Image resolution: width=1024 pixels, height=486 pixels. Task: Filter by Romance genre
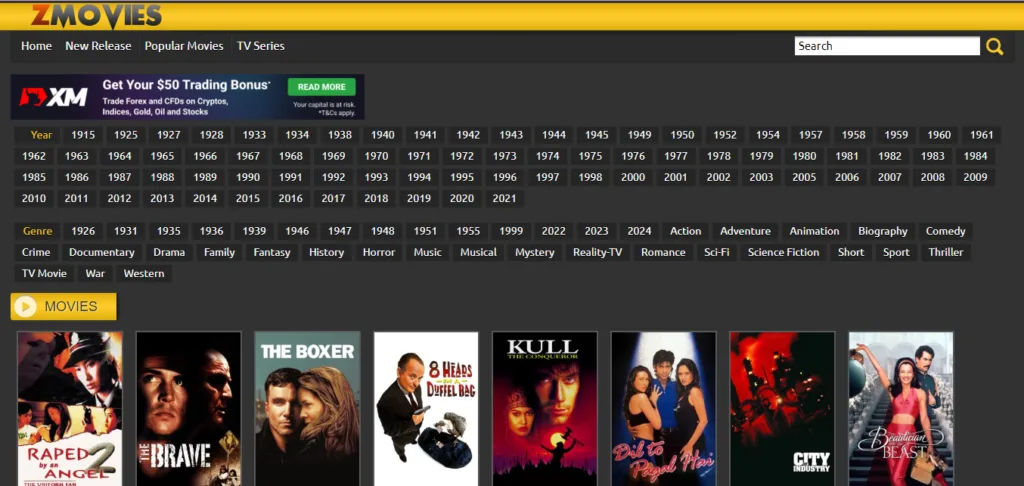click(x=663, y=252)
